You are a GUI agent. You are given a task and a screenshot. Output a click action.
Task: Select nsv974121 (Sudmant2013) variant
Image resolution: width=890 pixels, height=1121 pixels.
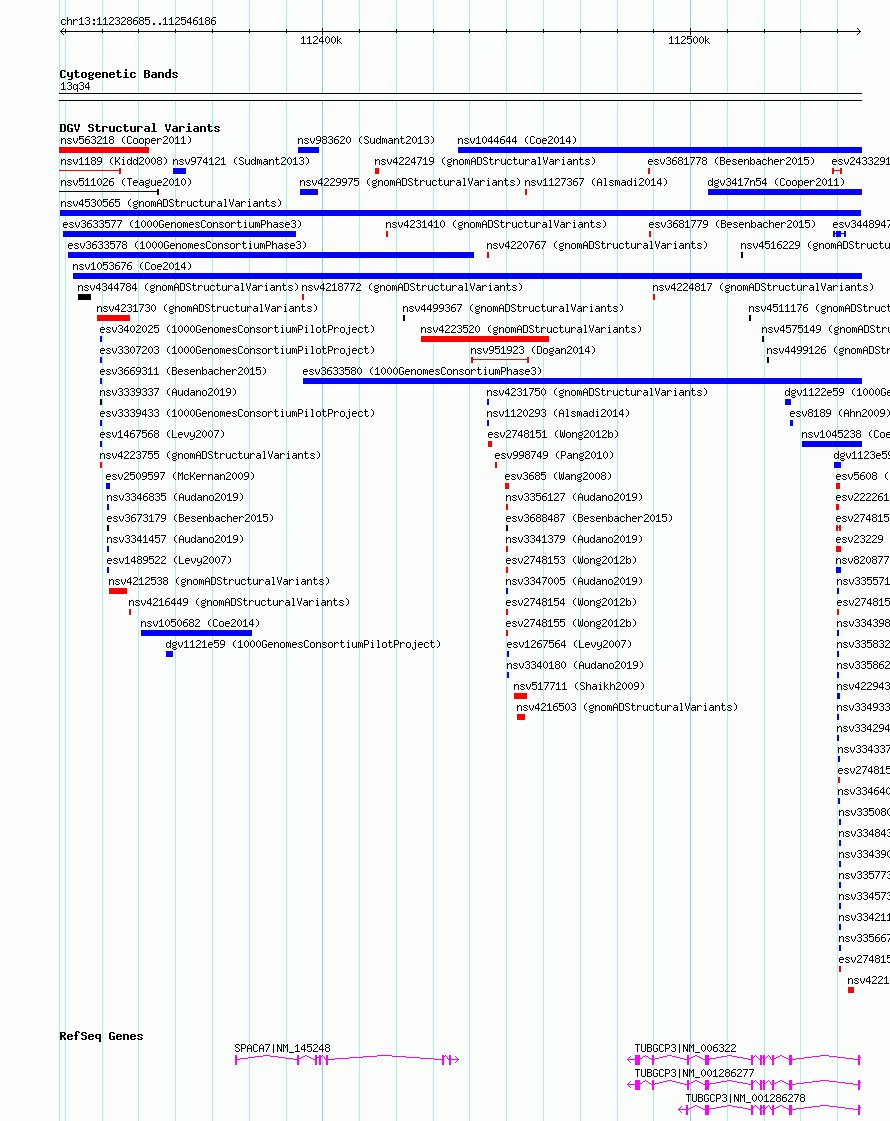(x=241, y=162)
